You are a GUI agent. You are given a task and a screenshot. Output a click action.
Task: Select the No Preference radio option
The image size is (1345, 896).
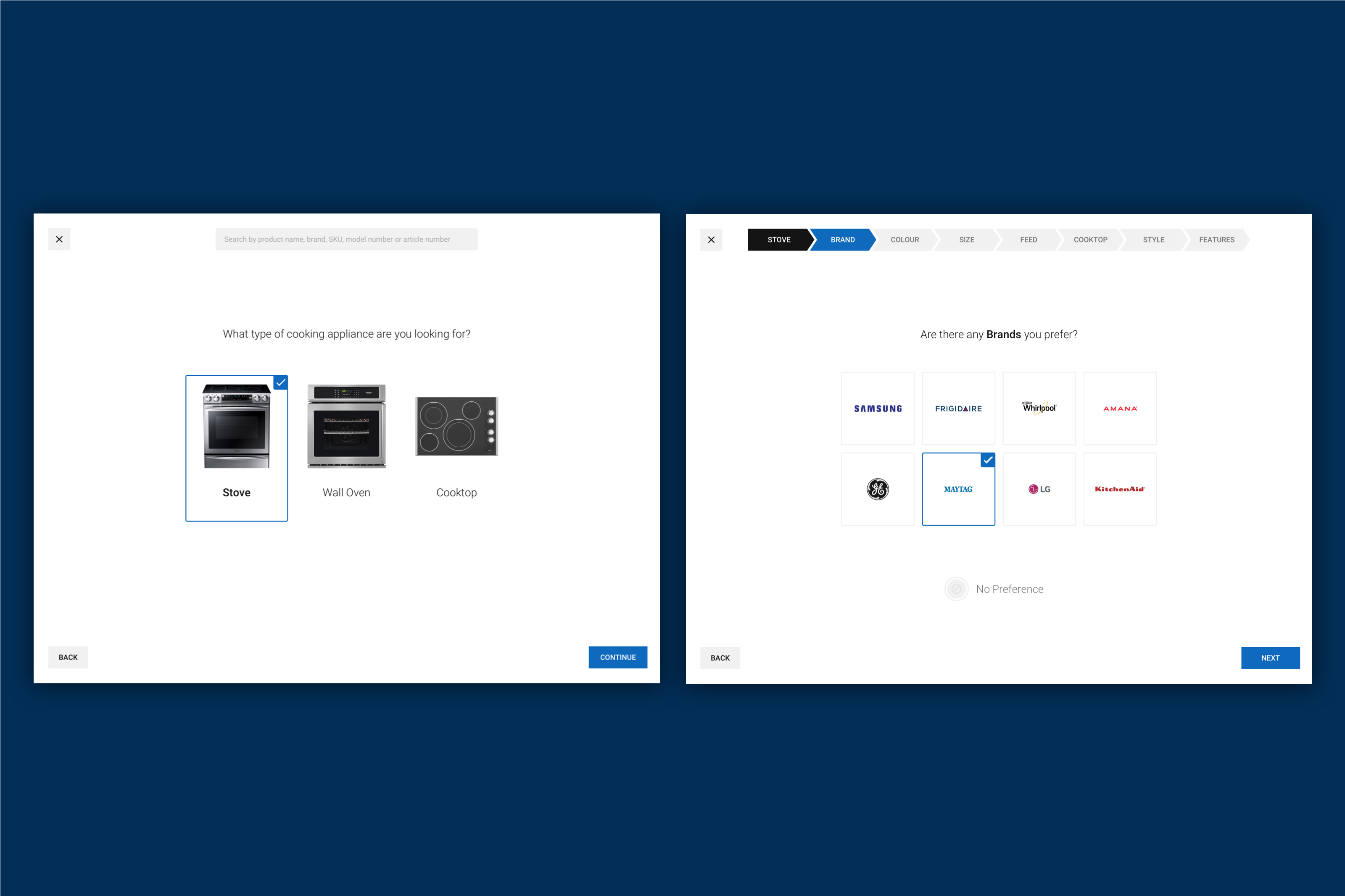pyautogui.click(x=957, y=588)
